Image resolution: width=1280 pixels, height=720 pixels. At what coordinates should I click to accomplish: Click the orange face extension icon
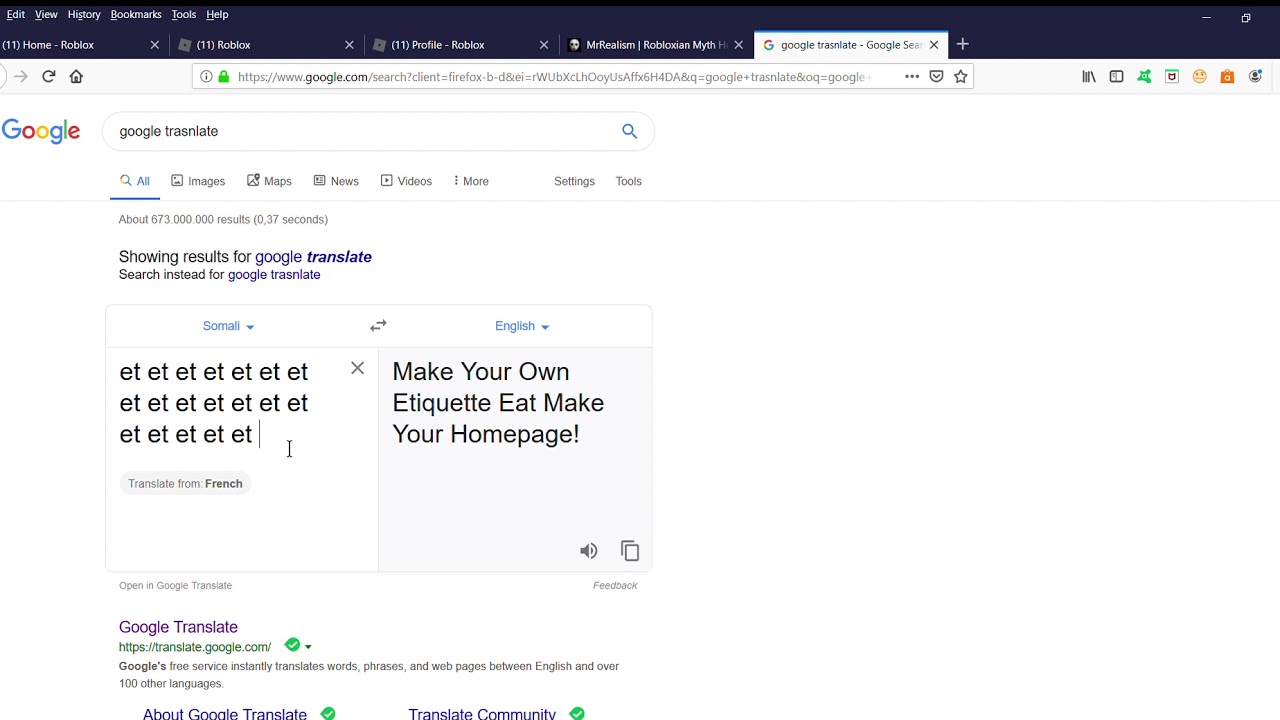(1199, 76)
